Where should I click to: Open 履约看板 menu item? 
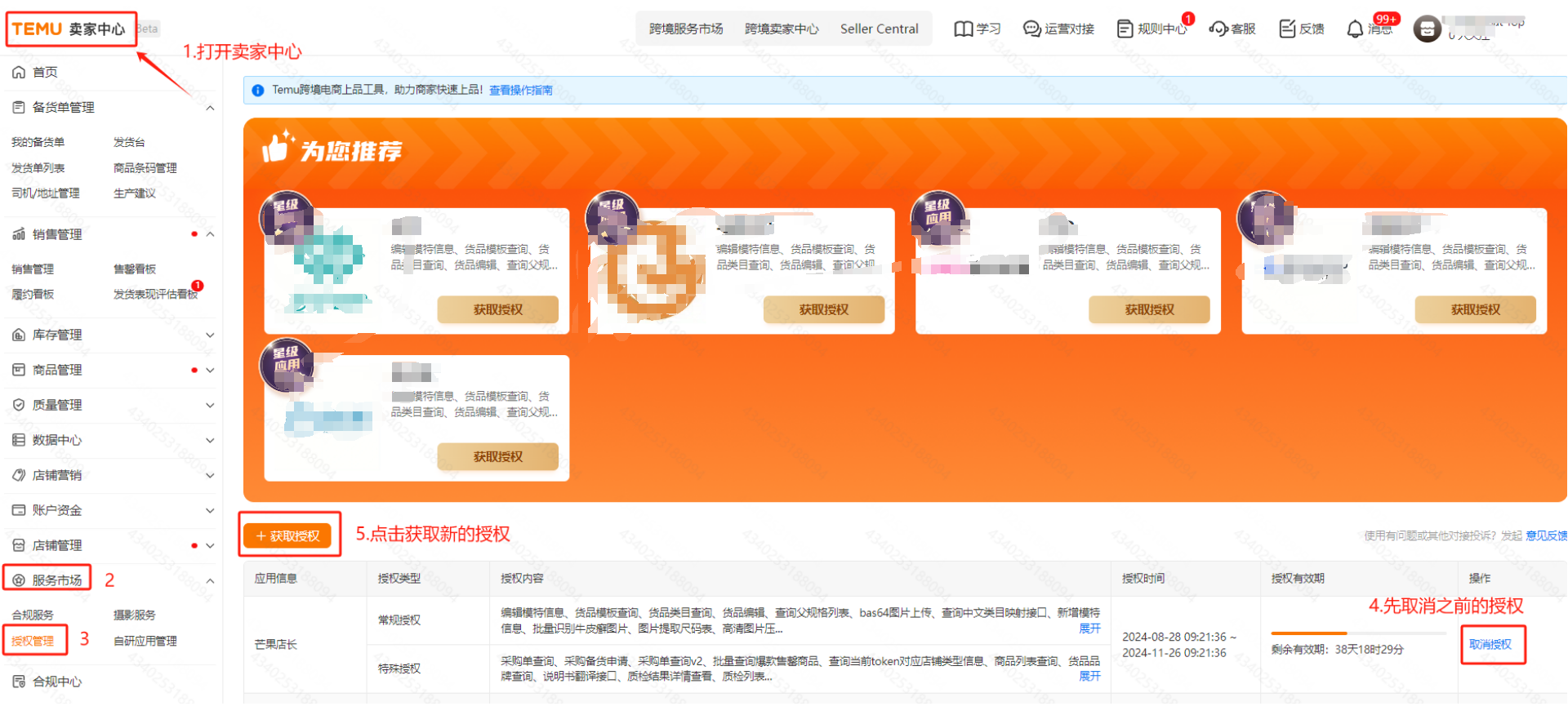pyautogui.click(x=33, y=295)
